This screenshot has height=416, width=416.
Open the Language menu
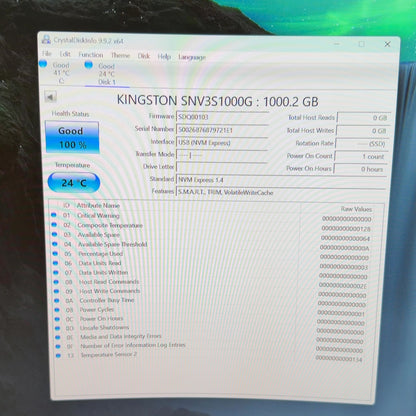click(x=192, y=57)
